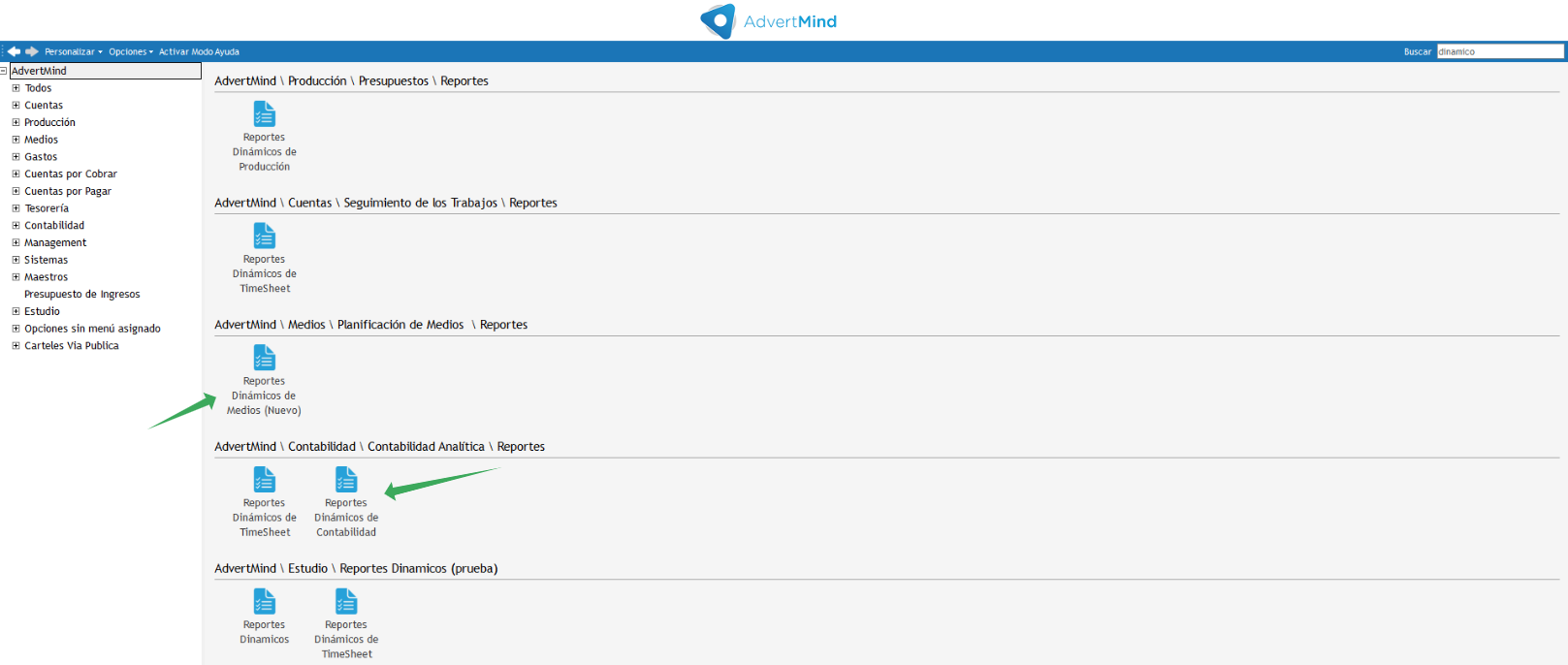The height and width of the screenshot is (665, 1568).
Task: Click Activar Modo Ayuda
Action: coord(199,52)
